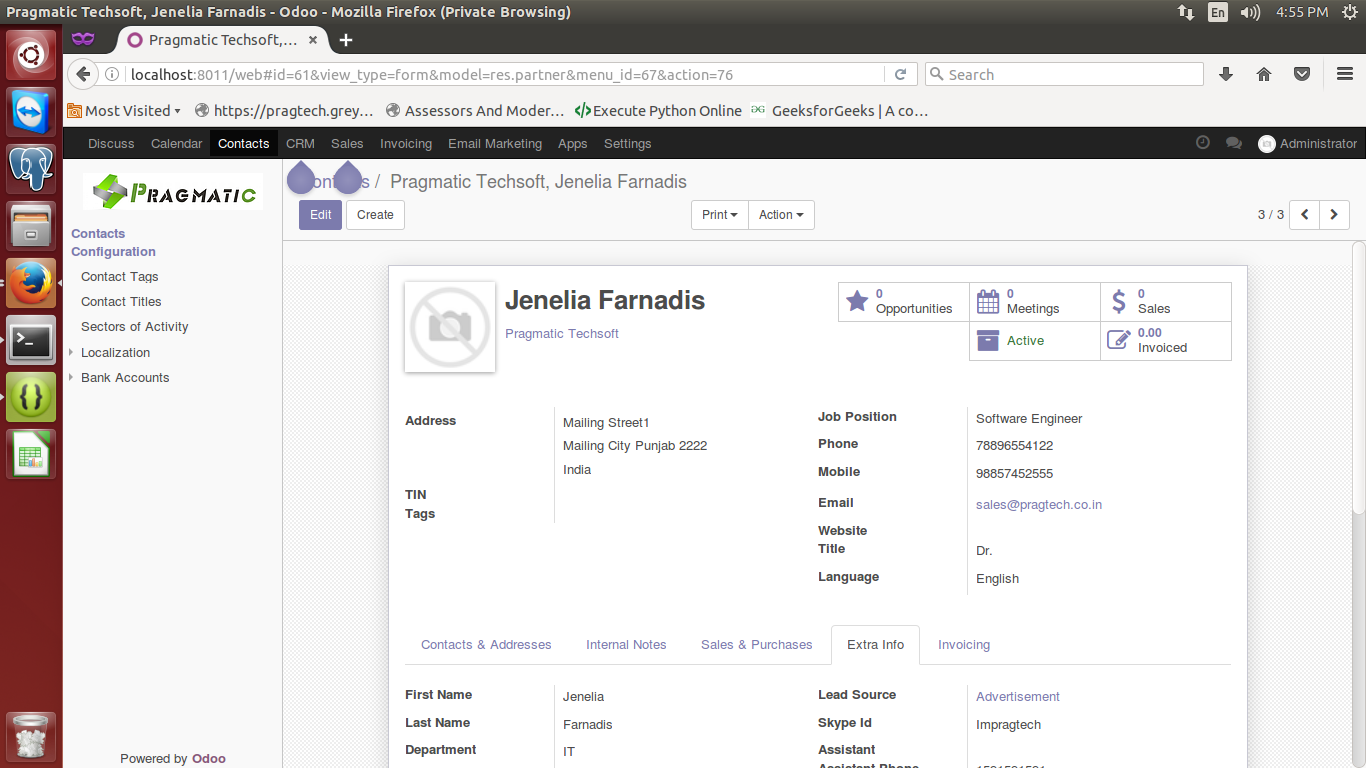Viewport: 1366px width, 768px height.
Task: Open the Discuss menu
Action: [111, 143]
